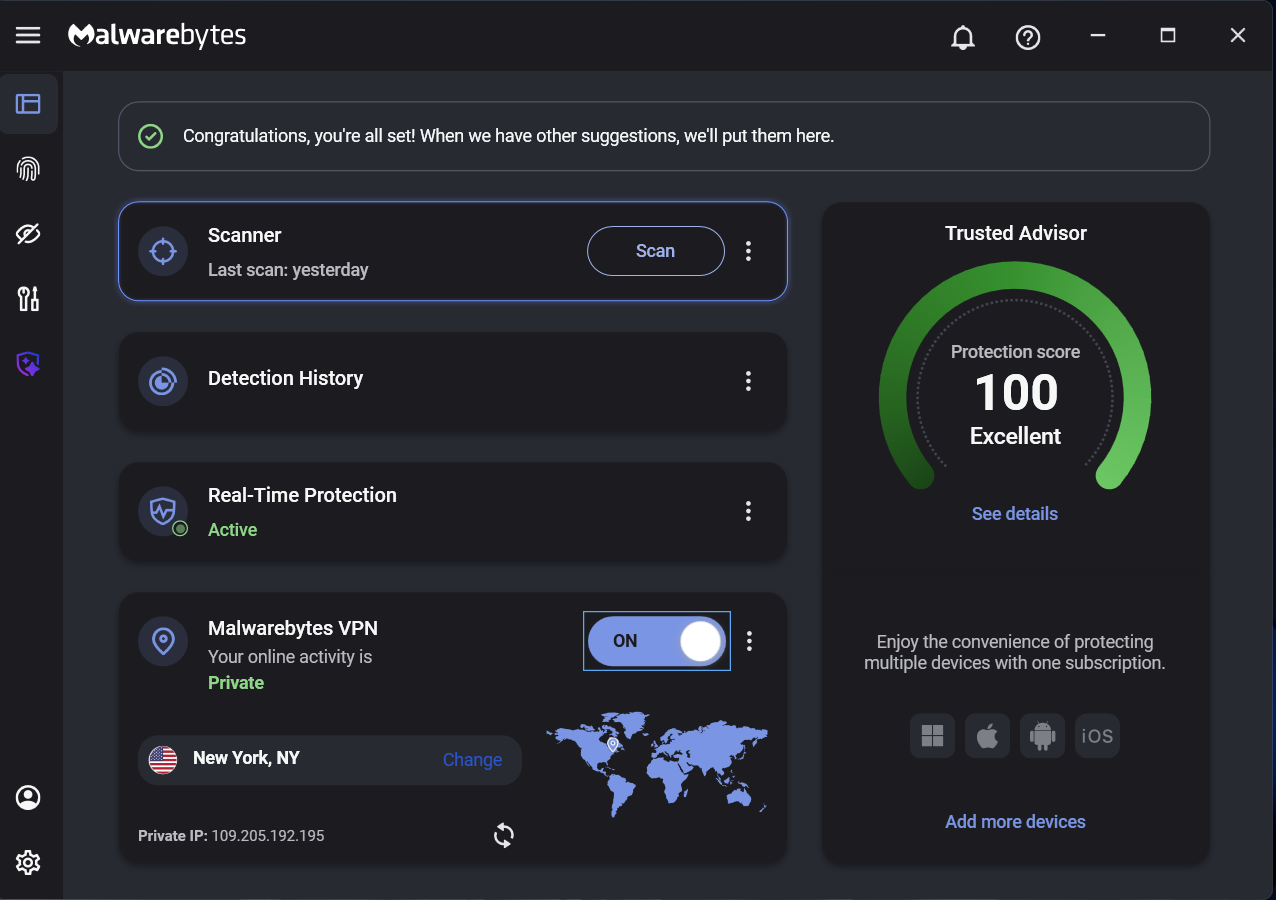The image size is (1276, 900).
Task: Click the United States flag icon
Action: point(163,760)
